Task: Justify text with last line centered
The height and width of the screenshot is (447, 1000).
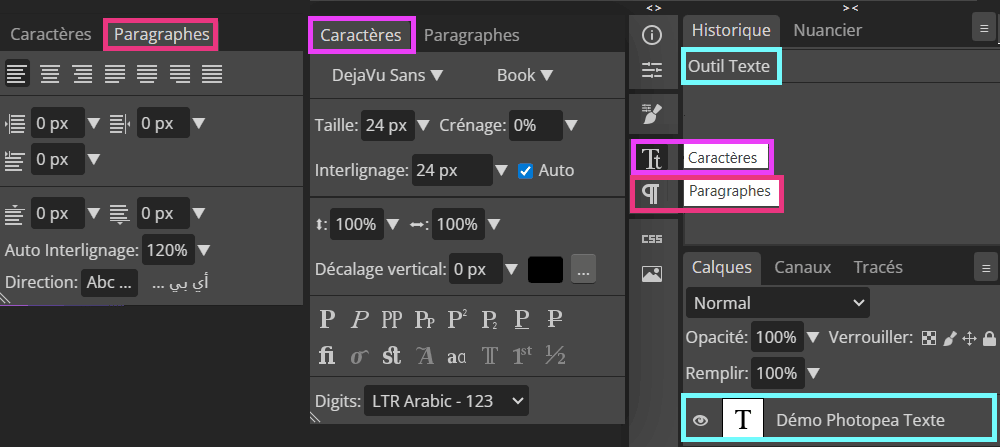Action: pos(147,74)
